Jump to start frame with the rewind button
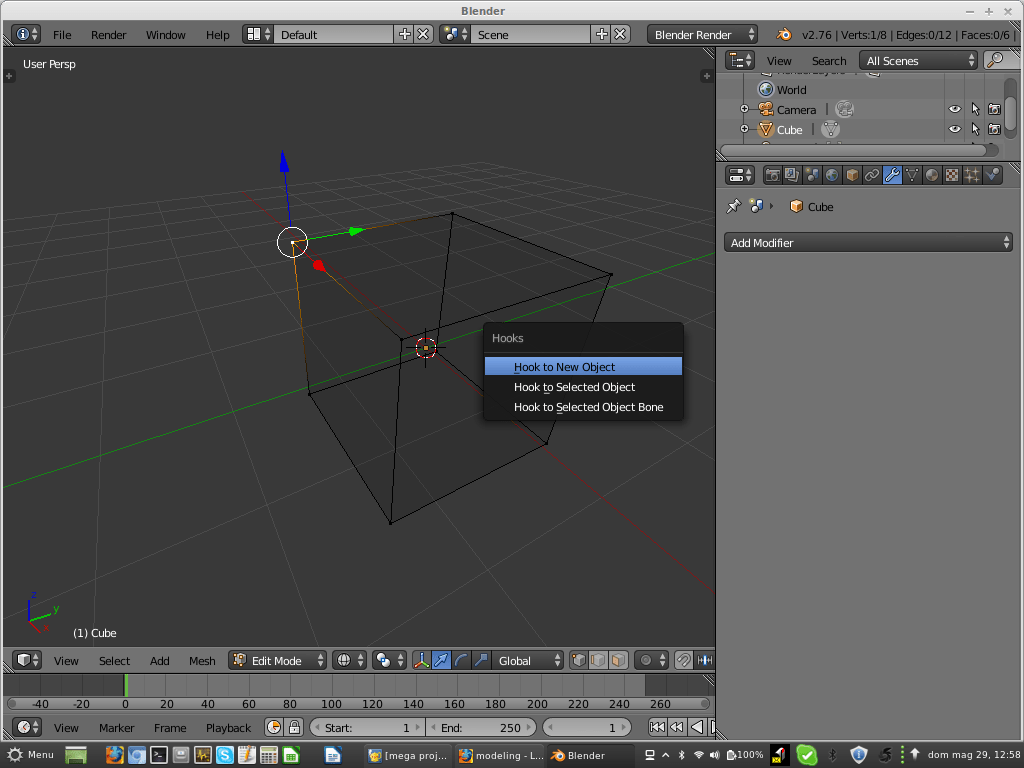This screenshot has width=1024, height=768. click(x=657, y=727)
